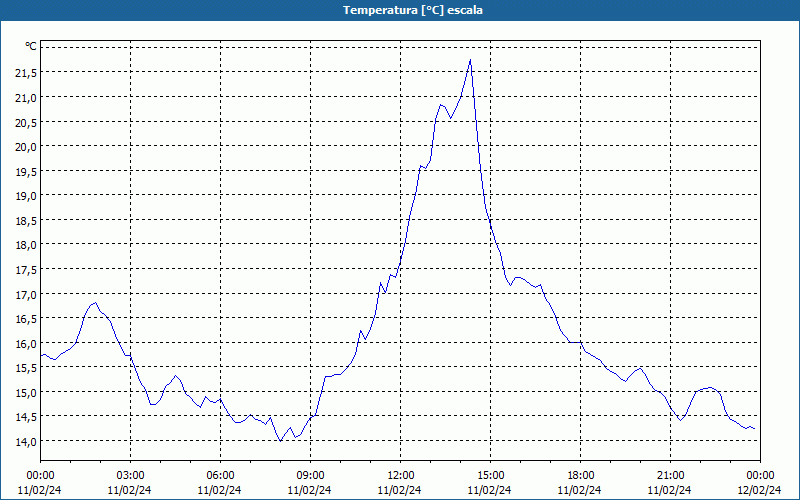Select the 15:00 time axis label

coord(491,475)
